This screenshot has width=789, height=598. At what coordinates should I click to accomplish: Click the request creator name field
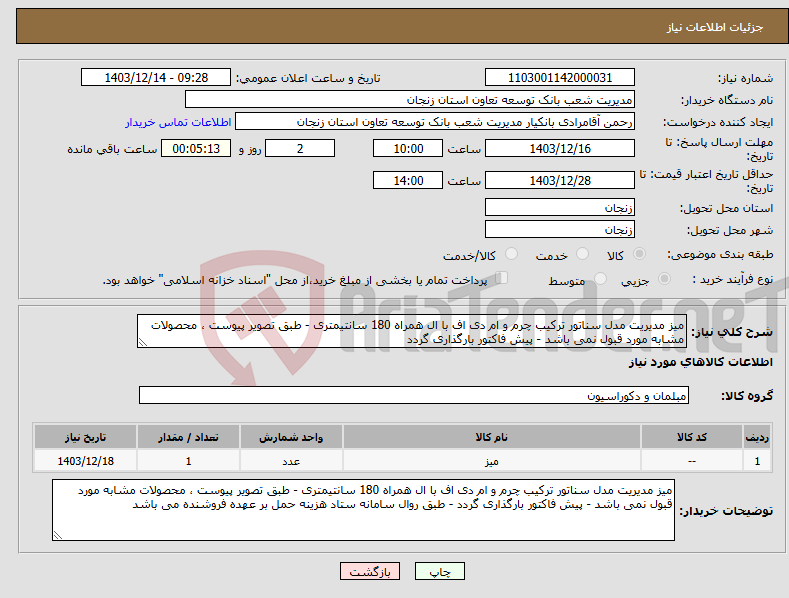[x=435, y=122]
